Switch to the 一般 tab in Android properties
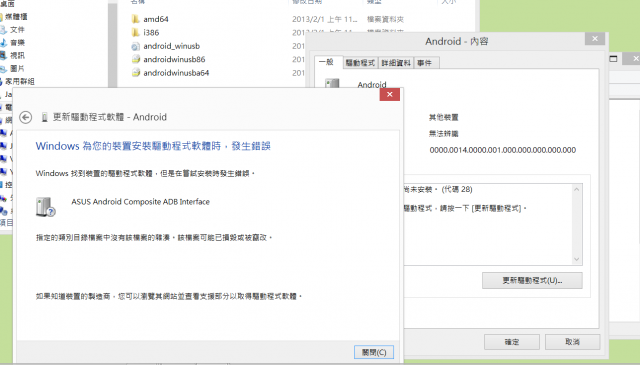Image resolution: width=640 pixels, height=365 pixels. (x=327, y=62)
